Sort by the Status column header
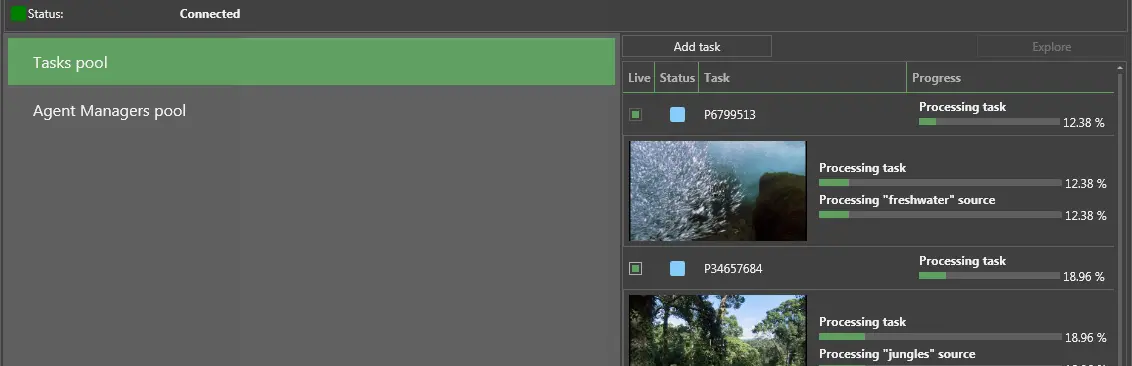 tap(677, 77)
